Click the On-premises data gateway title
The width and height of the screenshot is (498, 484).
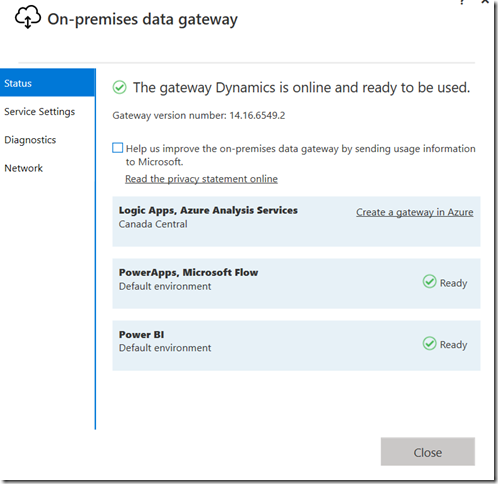pyautogui.click(x=143, y=19)
